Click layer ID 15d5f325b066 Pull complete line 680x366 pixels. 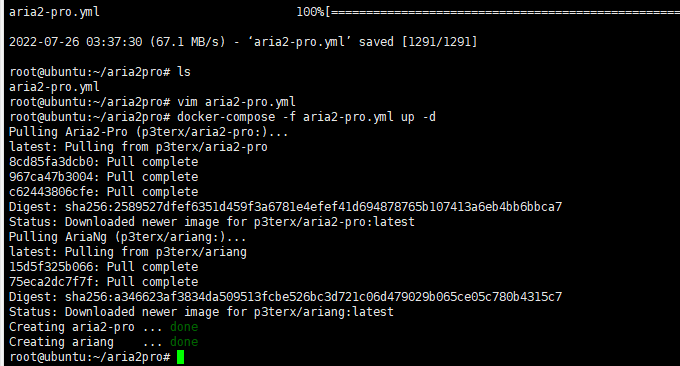pyautogui.click(x=104, y=267)
